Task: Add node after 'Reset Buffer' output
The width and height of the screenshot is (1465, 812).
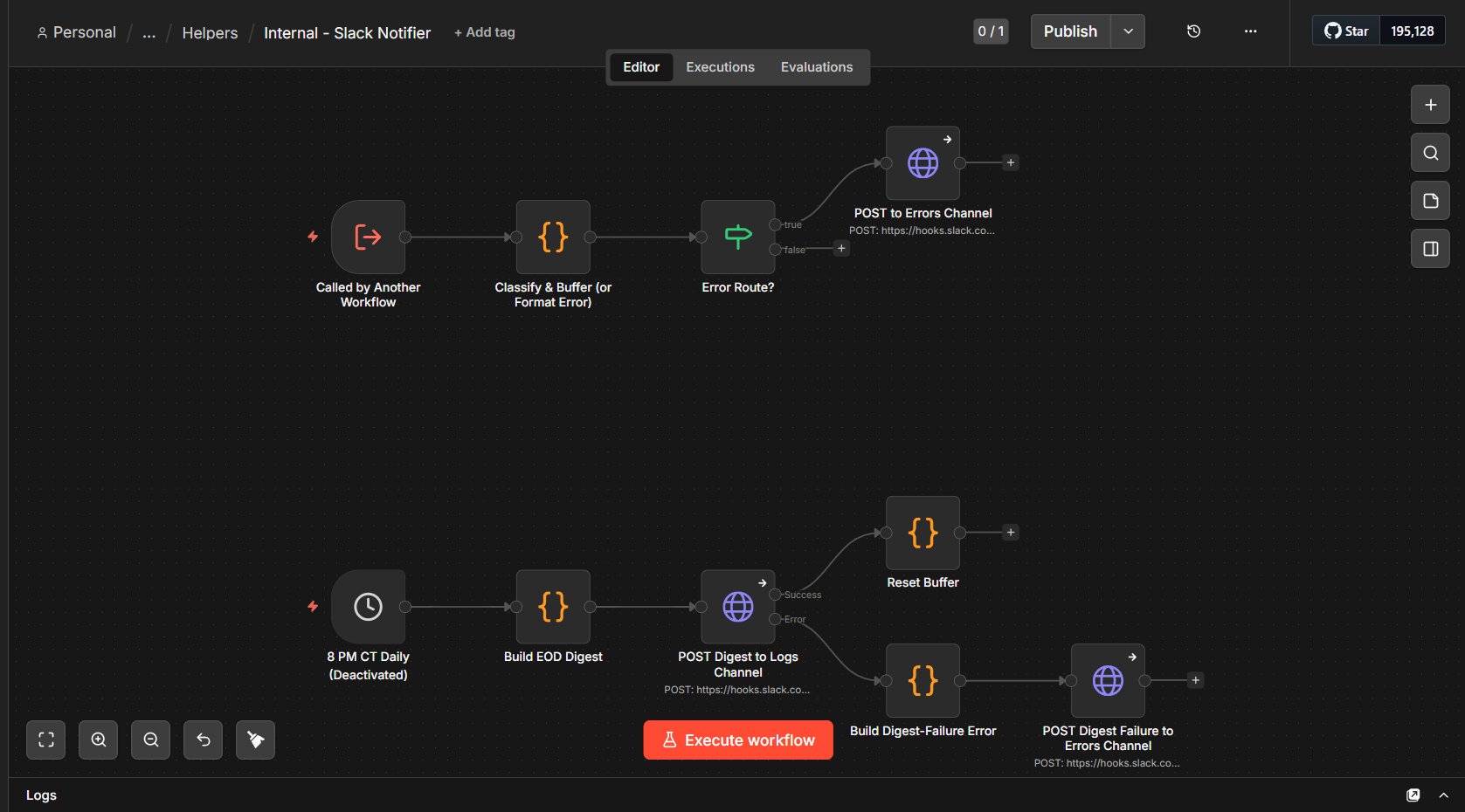Action: (1011, 533)
